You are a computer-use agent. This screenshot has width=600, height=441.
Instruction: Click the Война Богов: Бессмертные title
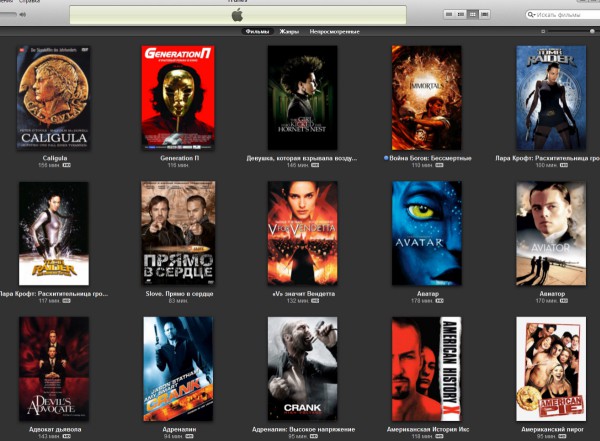click(x=430, y=158)
